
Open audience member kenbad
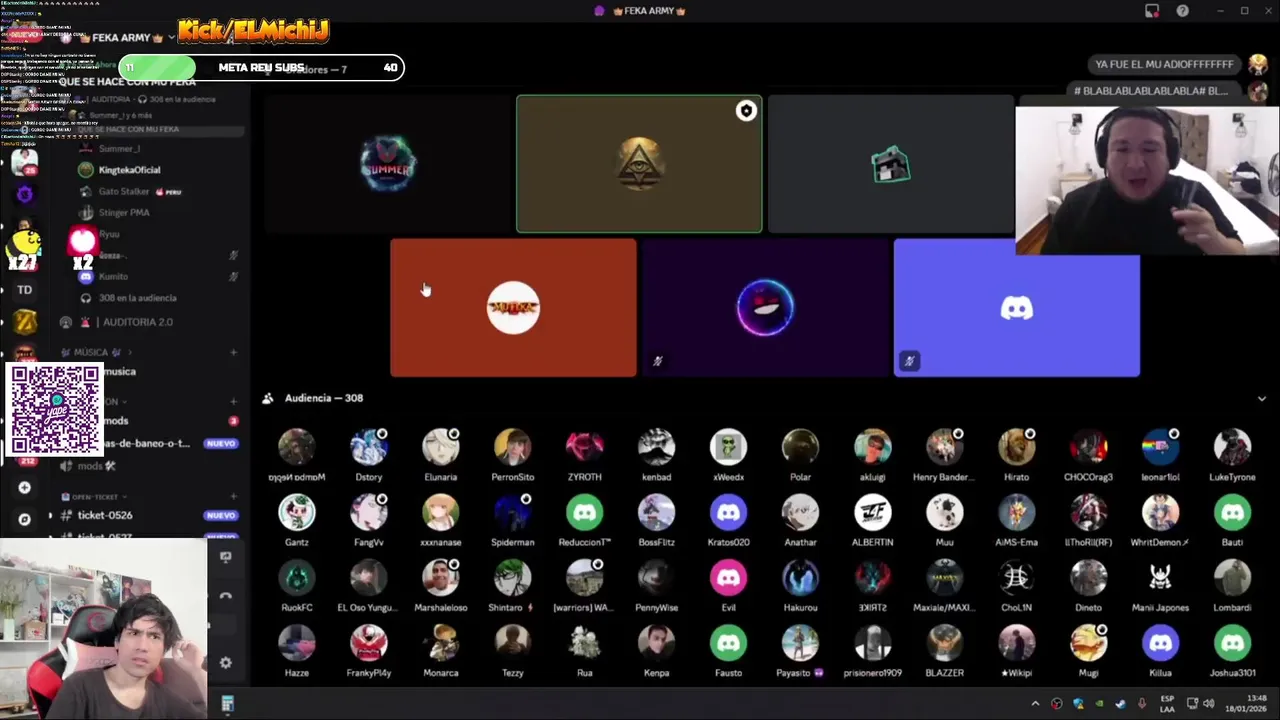(x=657, y=455)
